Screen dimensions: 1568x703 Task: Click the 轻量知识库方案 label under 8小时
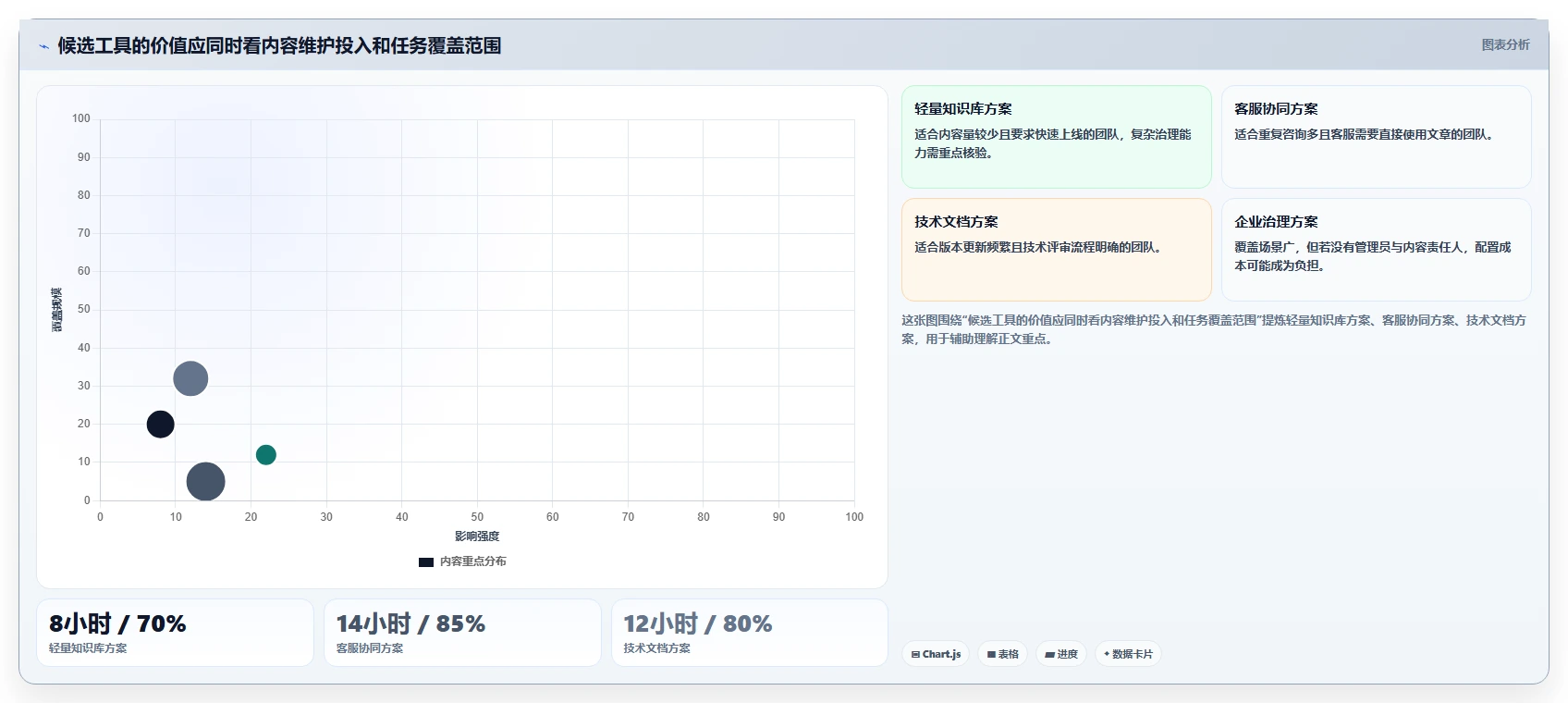point(88,648)
